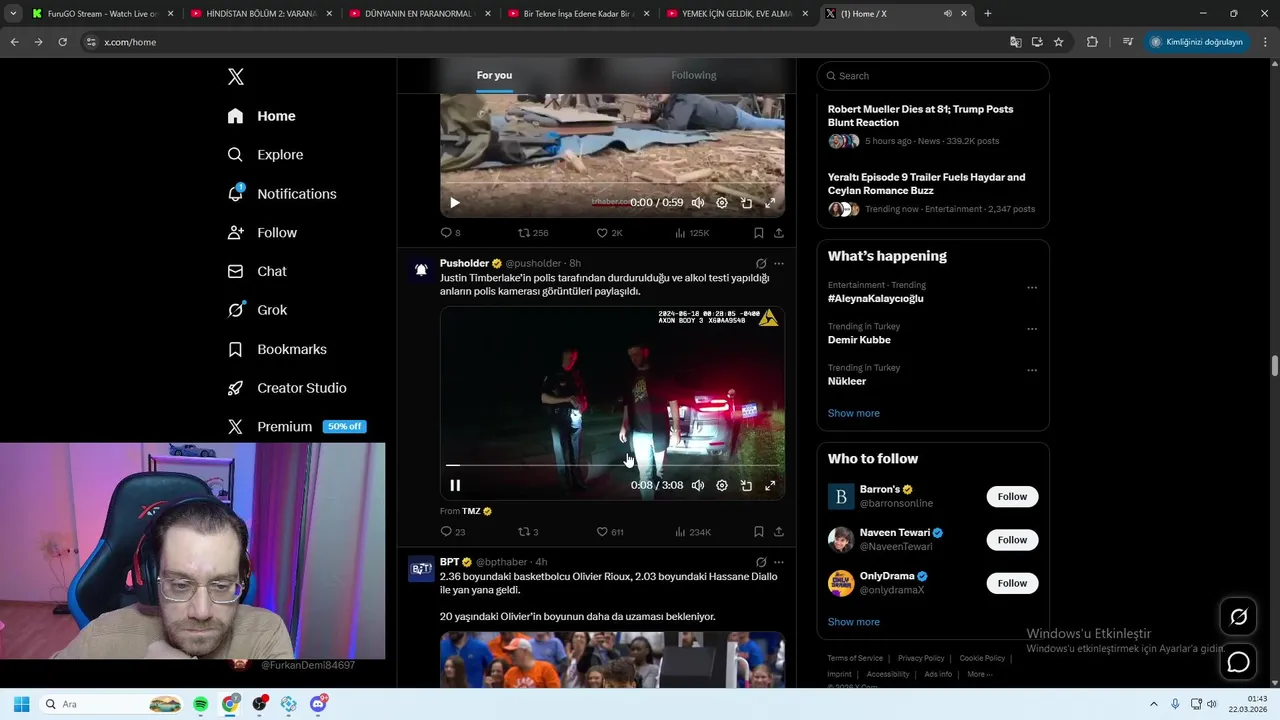Show more in What's happening

(x=853, y=413)
